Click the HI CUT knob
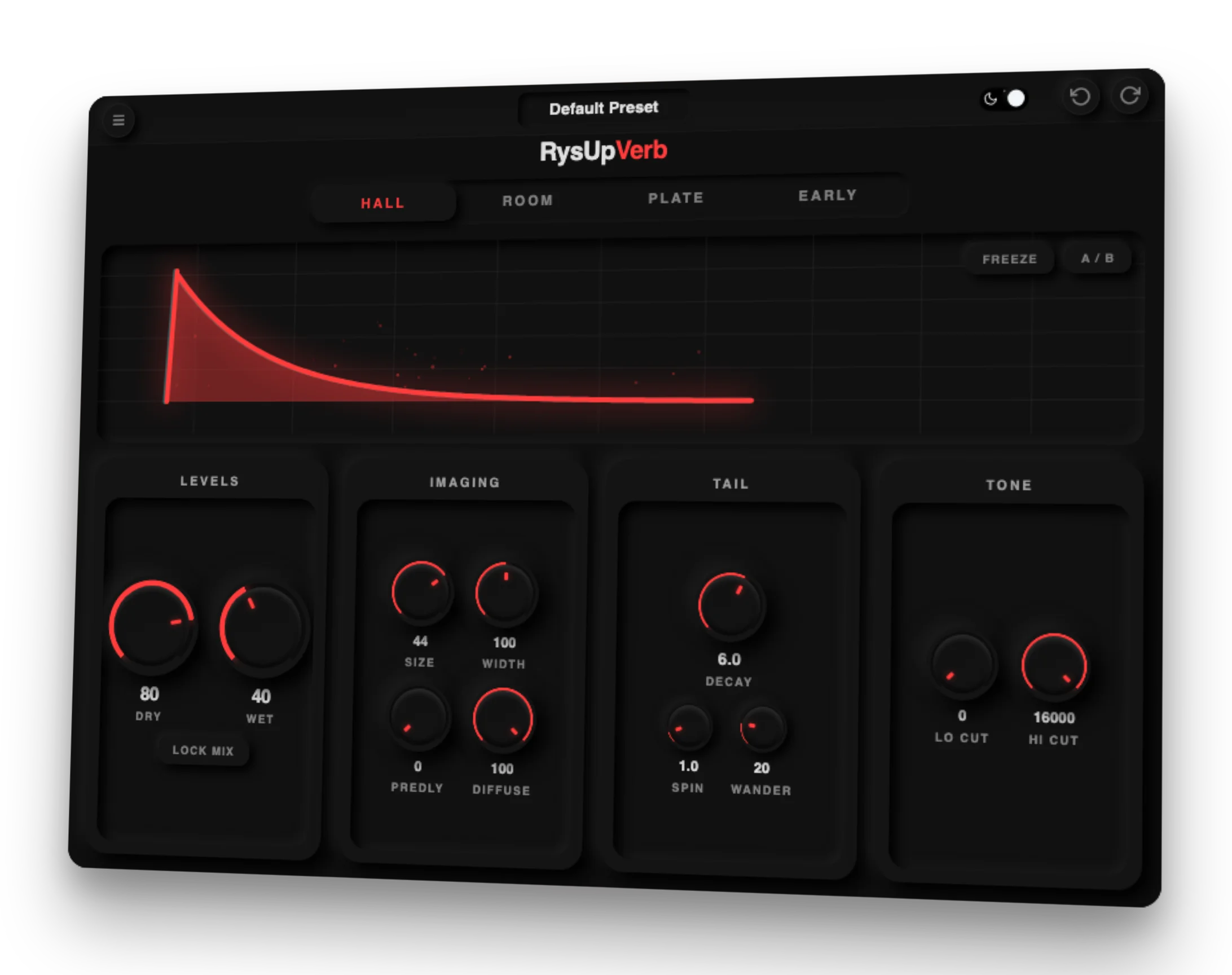Viewport: 1232px width, 975px height. [x=1054, y=666]
